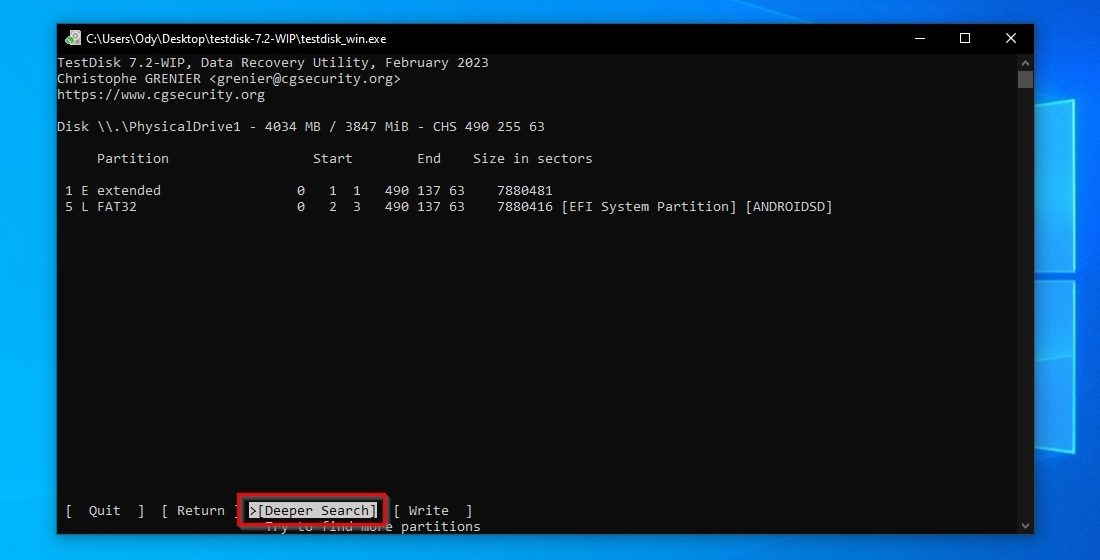Maximize the testdisk_win.exe window
This screenshot has height=560, width=1100.
click(965, 39)
